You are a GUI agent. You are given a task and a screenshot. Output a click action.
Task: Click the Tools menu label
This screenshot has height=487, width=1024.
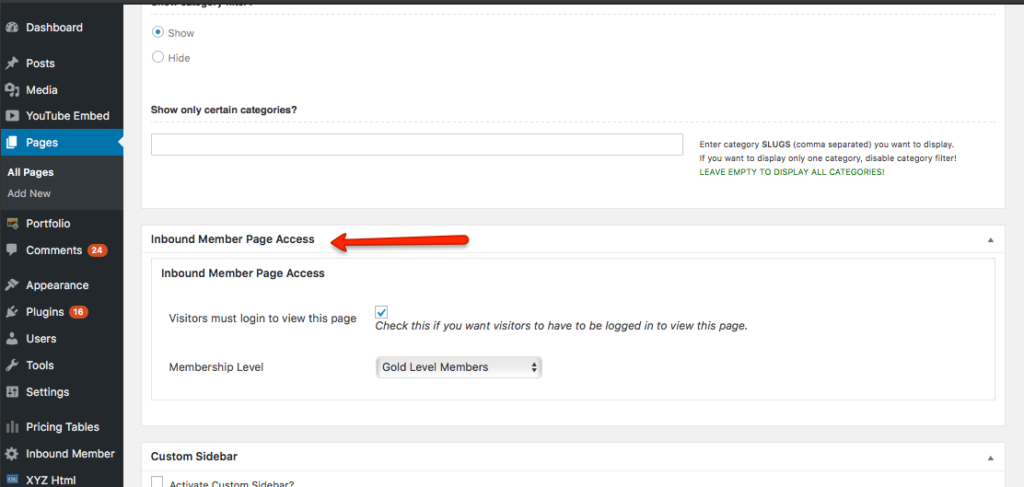(40, 366)
